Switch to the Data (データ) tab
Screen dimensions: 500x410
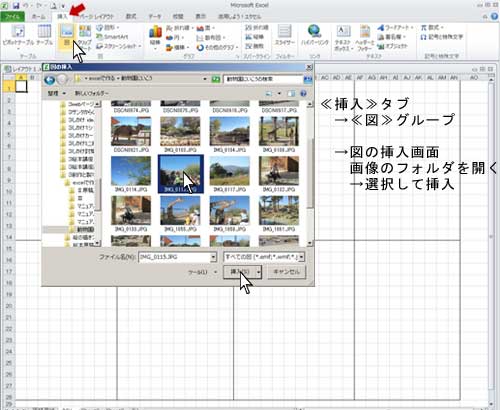155,16
